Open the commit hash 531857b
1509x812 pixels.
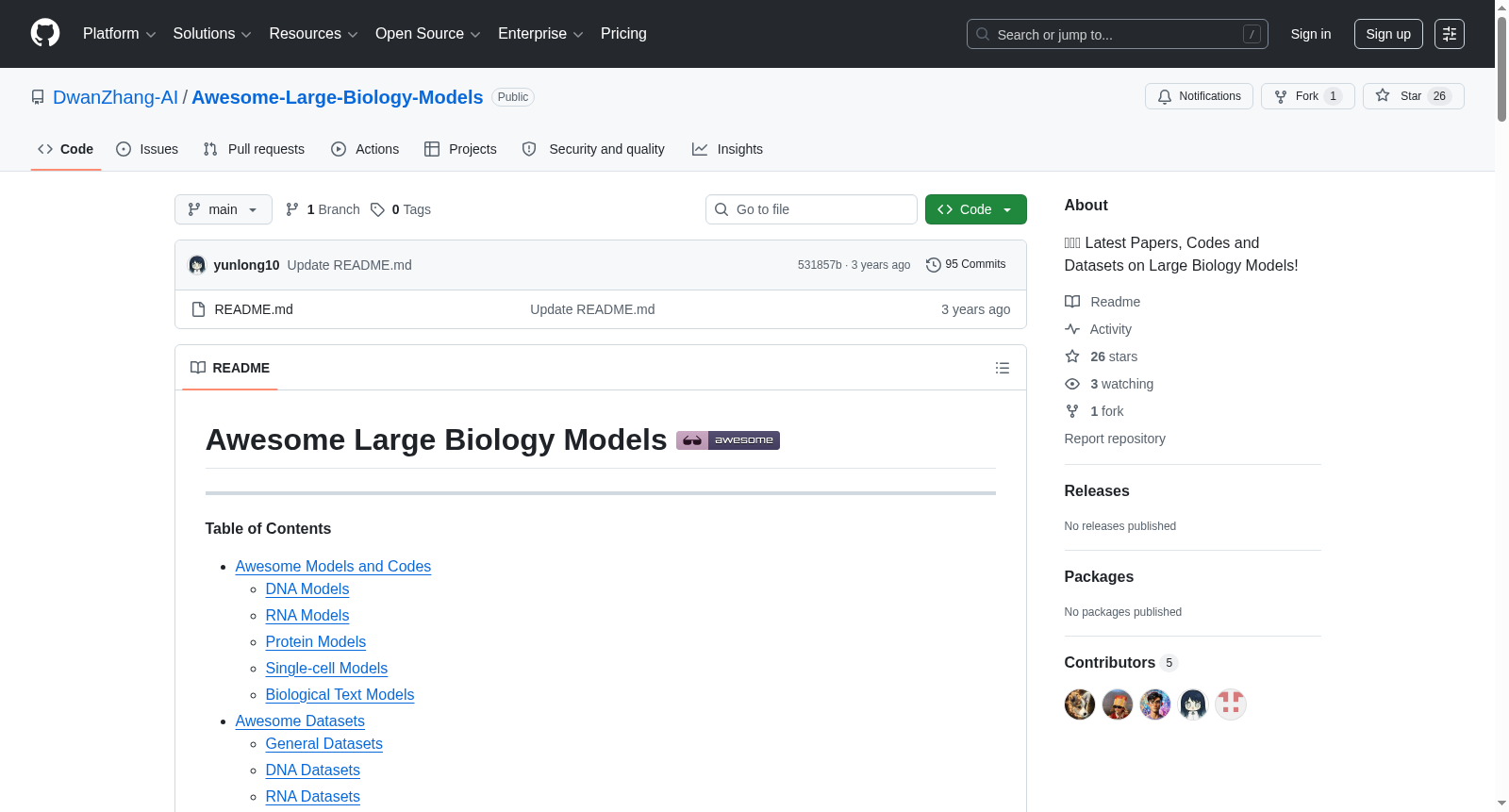[x=820, y=265]
